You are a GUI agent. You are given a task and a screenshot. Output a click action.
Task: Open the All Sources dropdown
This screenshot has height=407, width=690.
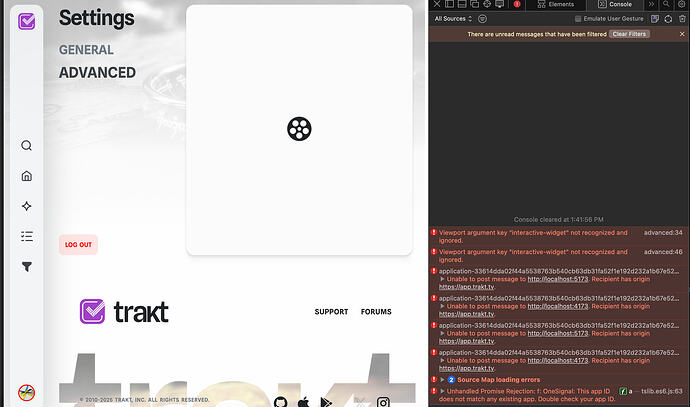453,18
